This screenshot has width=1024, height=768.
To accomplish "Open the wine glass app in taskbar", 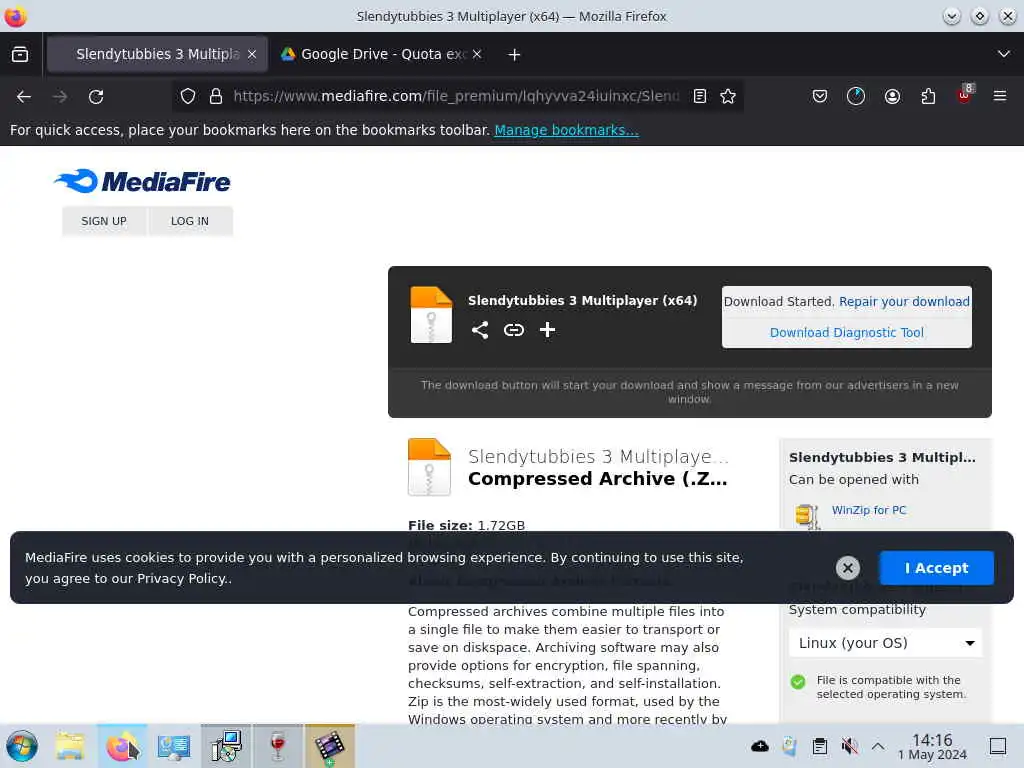I will pyautogui.click(x=278, y=746).
